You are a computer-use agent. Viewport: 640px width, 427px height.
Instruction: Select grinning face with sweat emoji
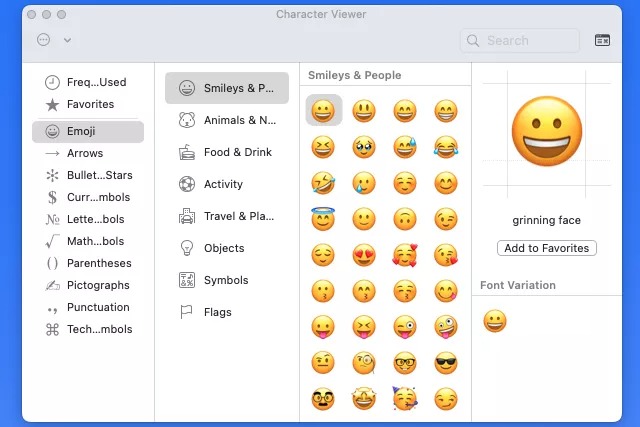tap(405, 147)
